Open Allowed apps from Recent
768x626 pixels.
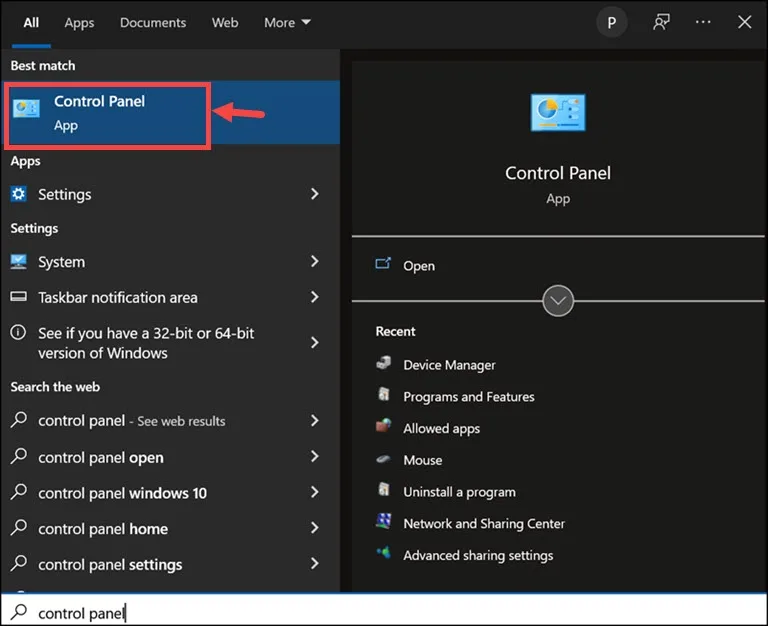(x=441, y=429)
